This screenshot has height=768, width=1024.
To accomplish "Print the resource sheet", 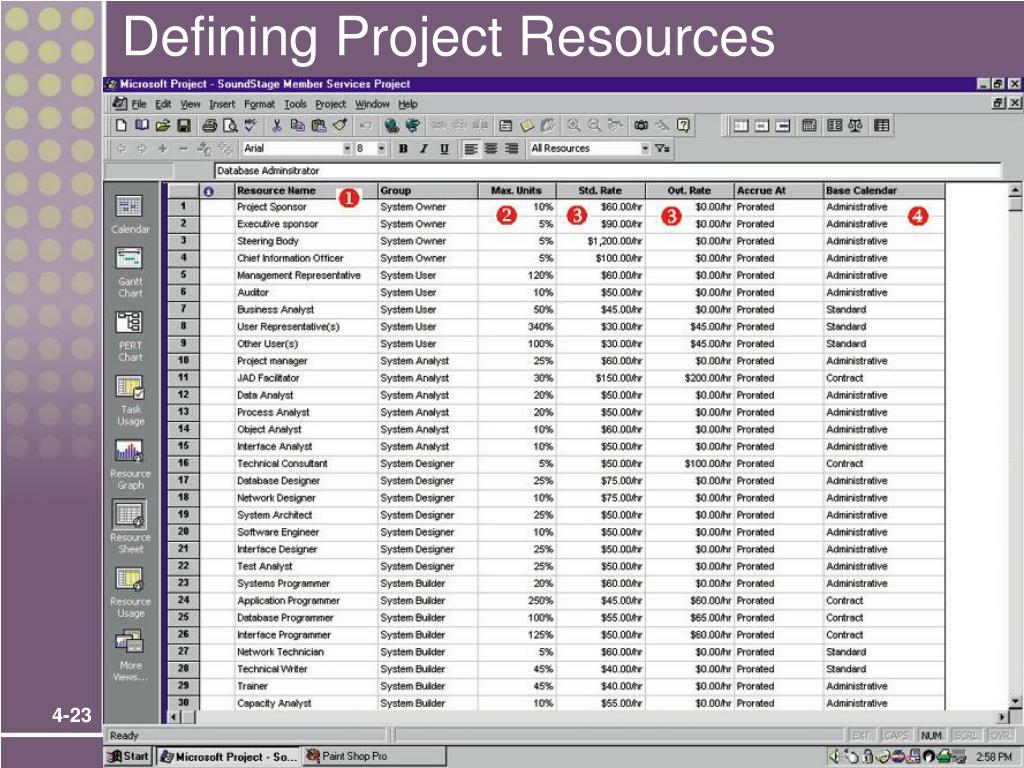I will (210, 125).
